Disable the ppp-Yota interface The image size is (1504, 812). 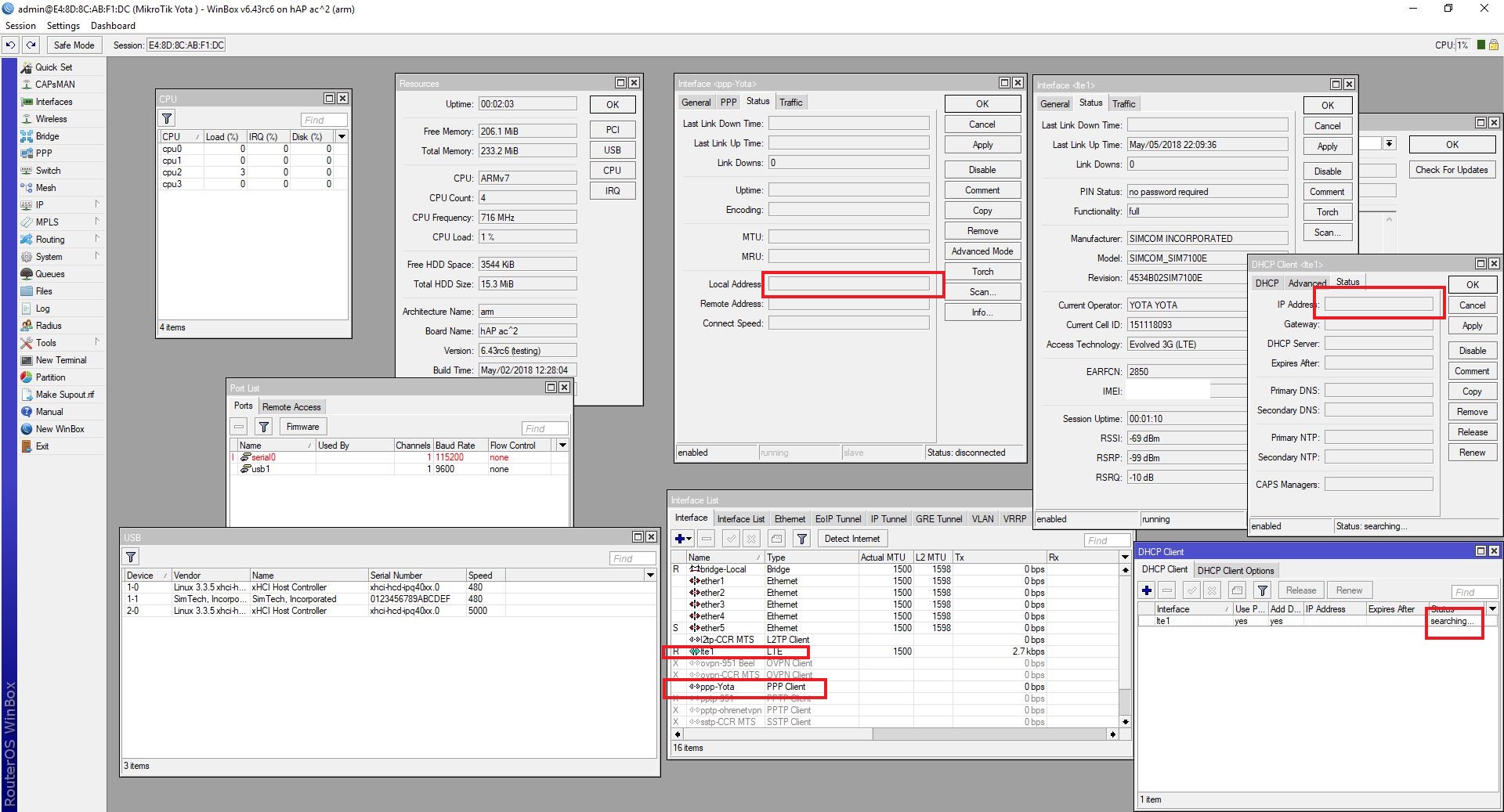(982, 170)
